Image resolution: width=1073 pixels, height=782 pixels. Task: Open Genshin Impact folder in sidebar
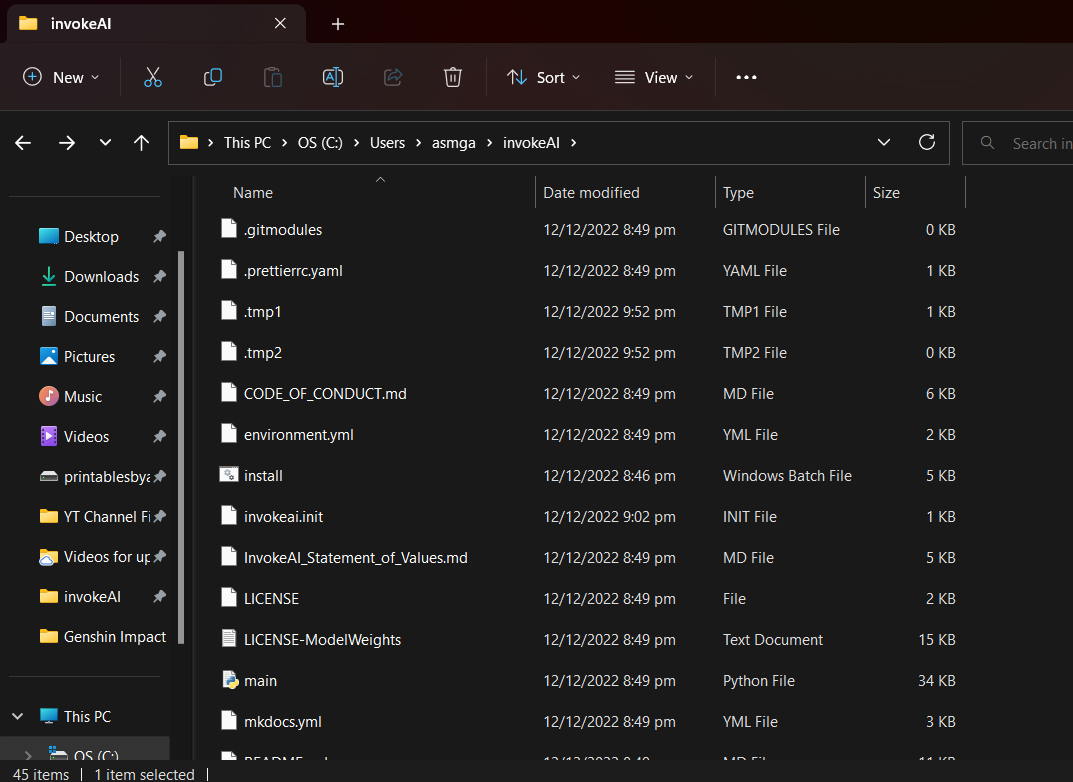pos(103,637)
